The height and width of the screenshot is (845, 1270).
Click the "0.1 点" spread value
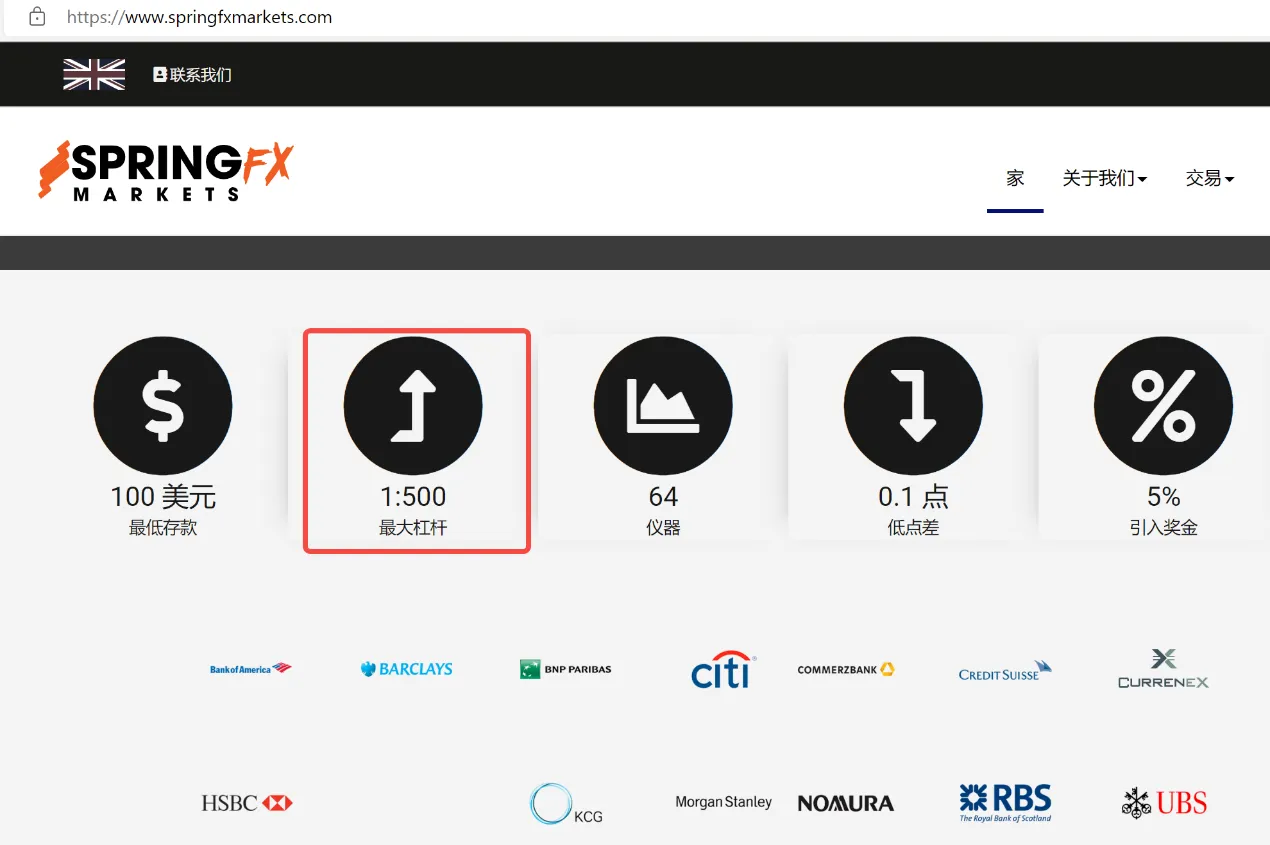(913, 497)
